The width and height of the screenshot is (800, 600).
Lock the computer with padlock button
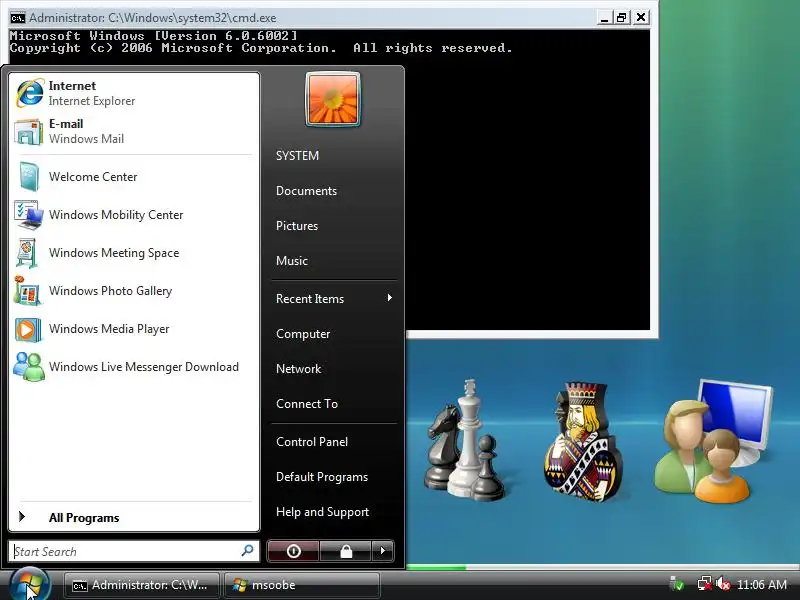click(x=346, y=551)
